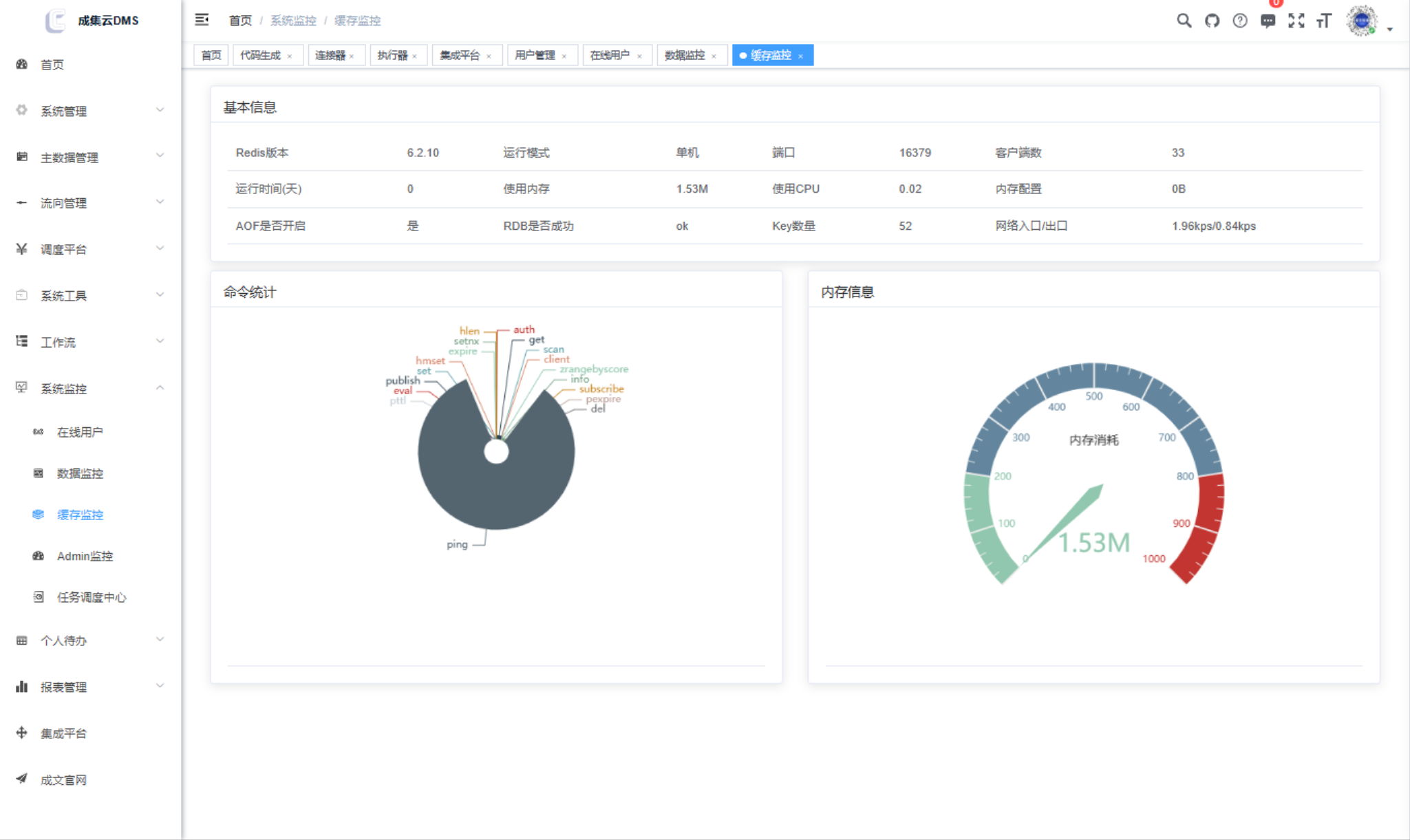
Task: Open the help question mark icon
Action: [x=1240, y=21]
